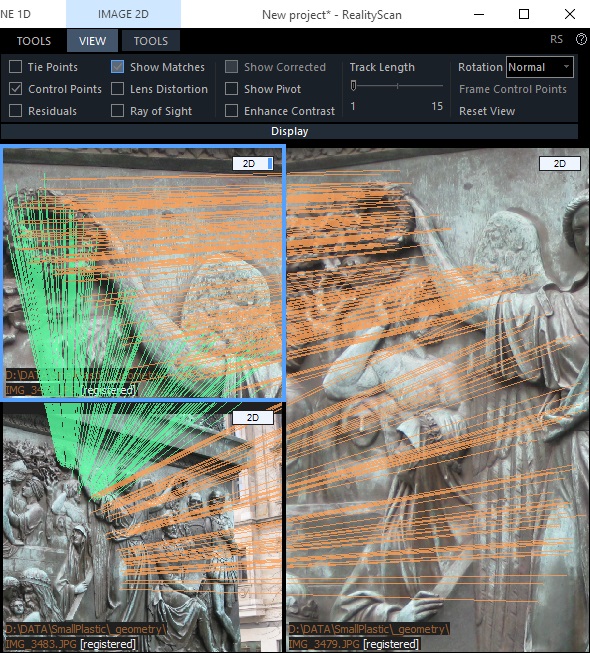This screenshot has width=590, height=653.
Task: Enable the Tie Points checkbox
Action: click(x=15, y=67)
